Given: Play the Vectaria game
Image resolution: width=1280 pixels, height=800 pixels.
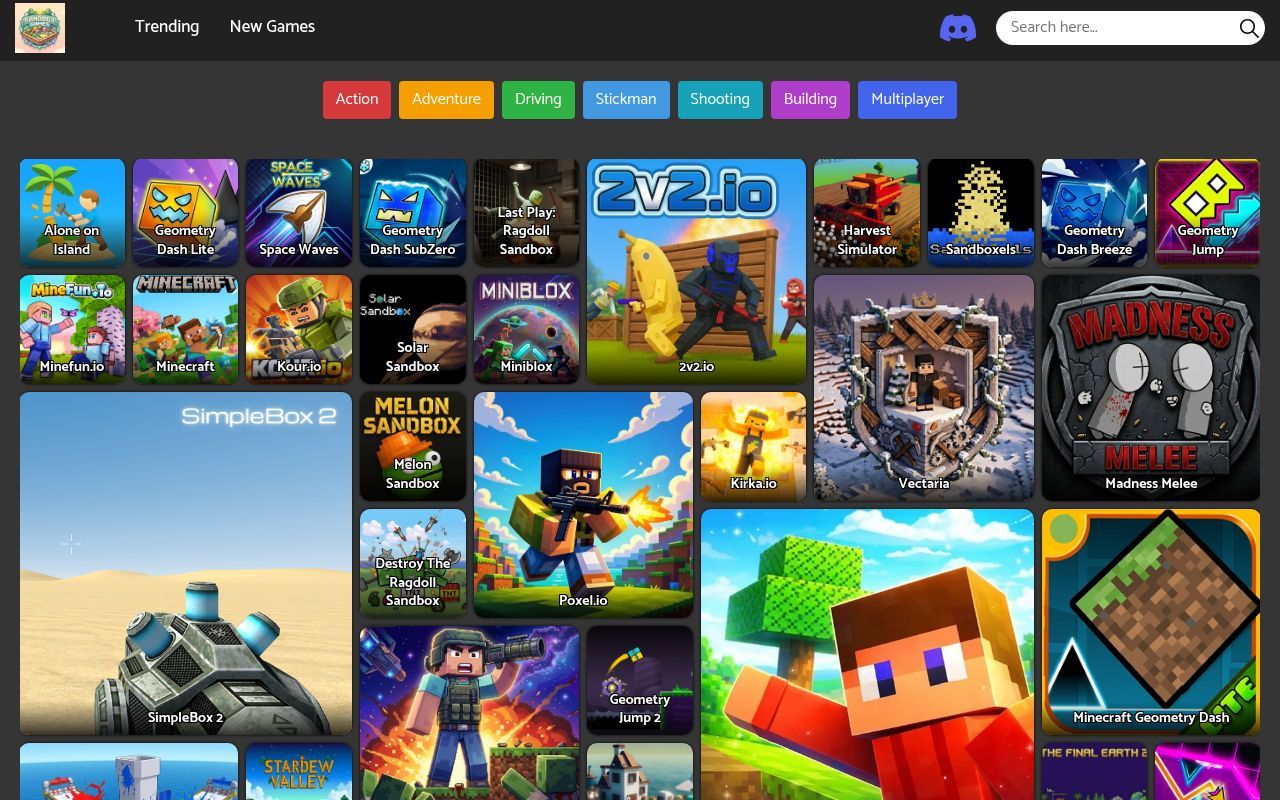Looking at the screenshot, I should click(x=924, y=388).
